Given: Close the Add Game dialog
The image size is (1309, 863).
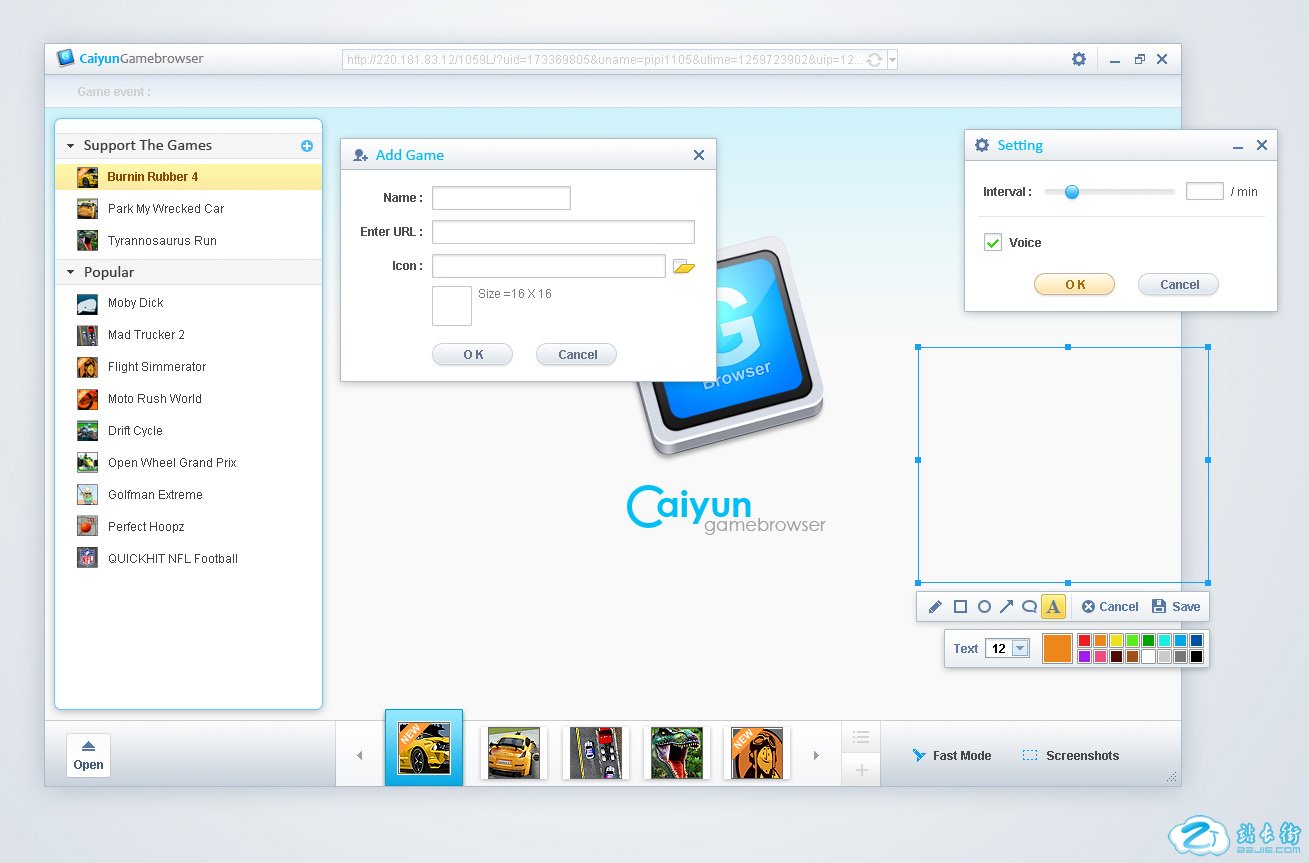Looking at the screenshot, I should (699, 155).
